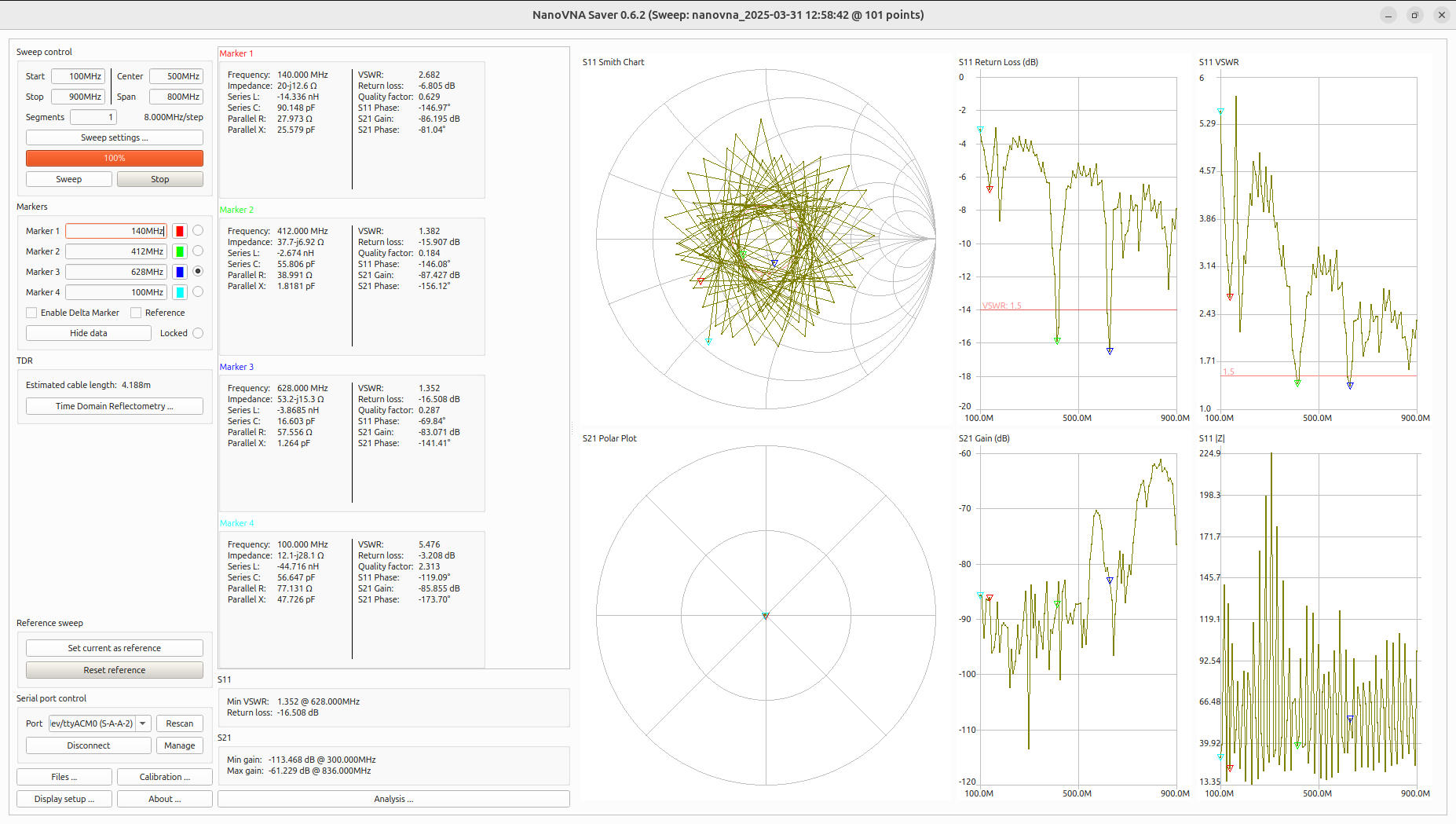Click the Manage button

[x=180, y=745]
